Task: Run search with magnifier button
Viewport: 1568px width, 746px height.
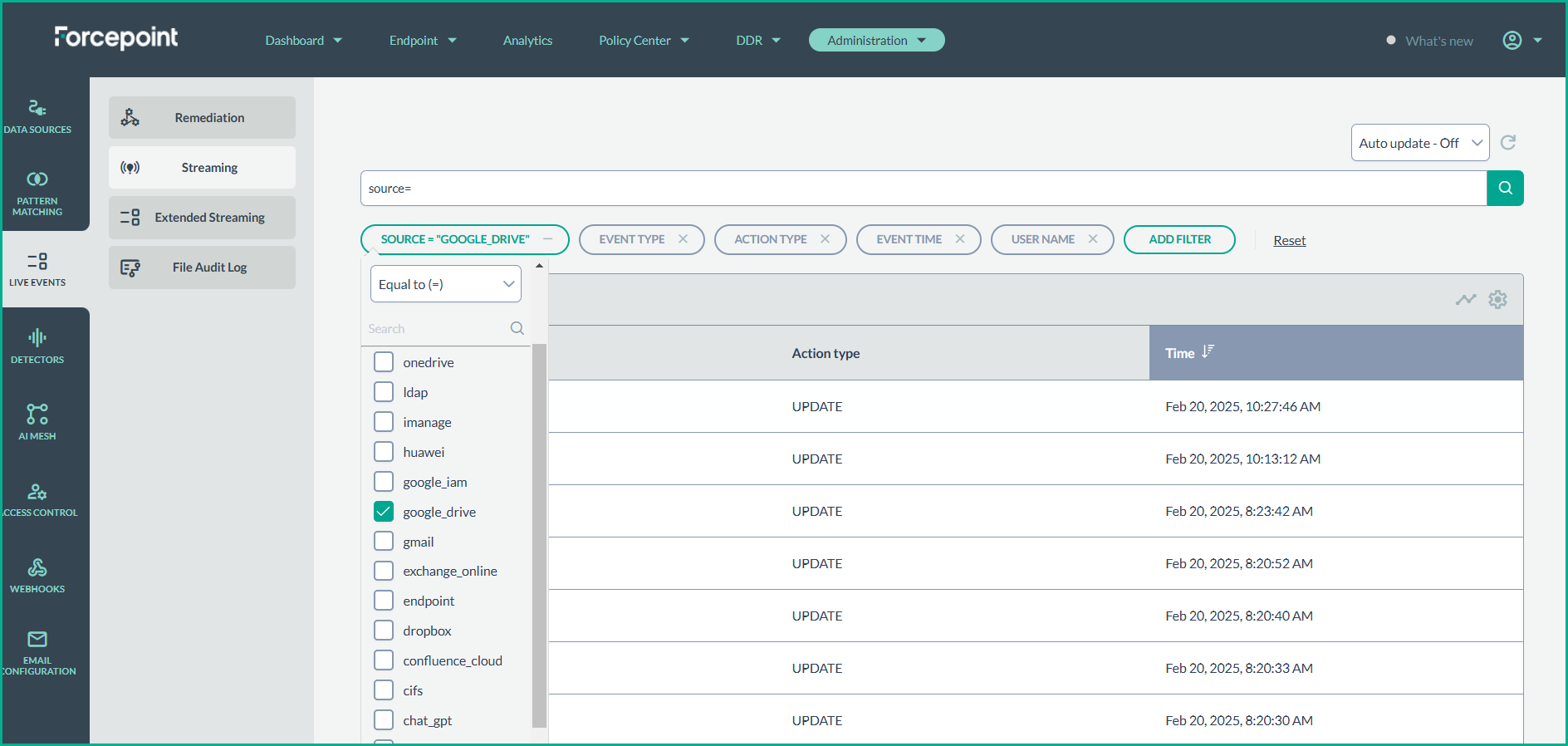Action: click(x=1505, y=189)
